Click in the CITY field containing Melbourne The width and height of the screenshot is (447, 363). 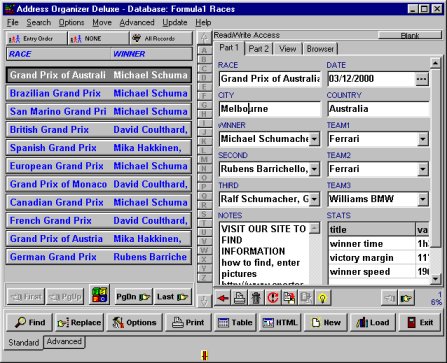[270, 109]
